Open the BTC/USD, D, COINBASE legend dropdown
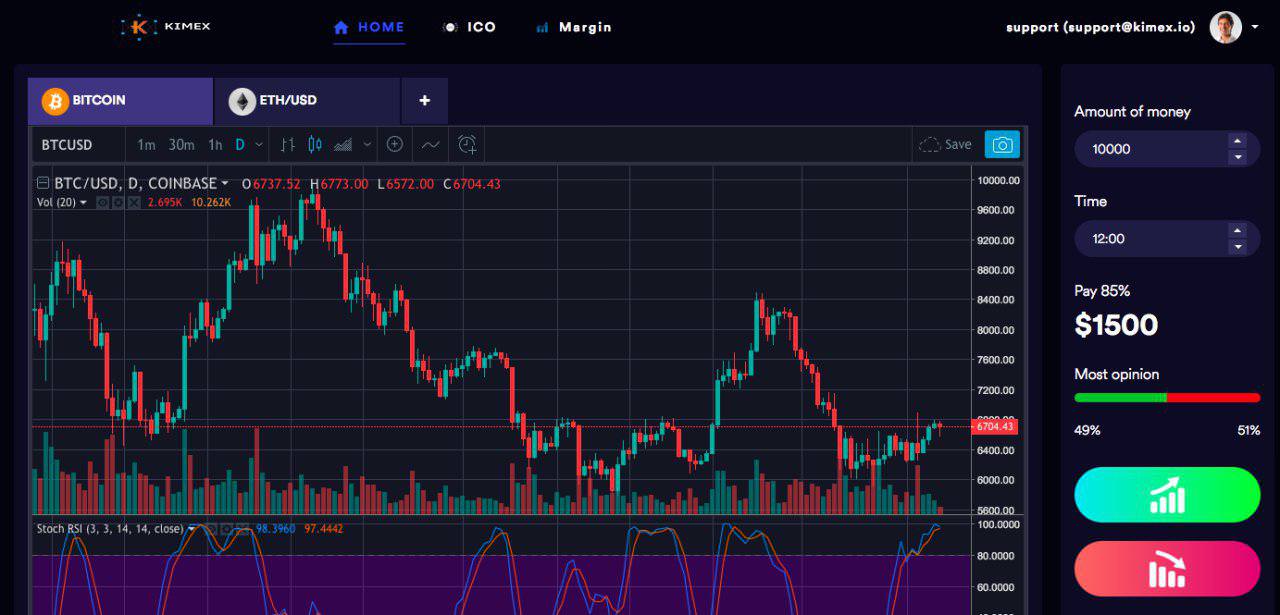Viewport: 1280px width, 615px height. click(x=225, y=183)
